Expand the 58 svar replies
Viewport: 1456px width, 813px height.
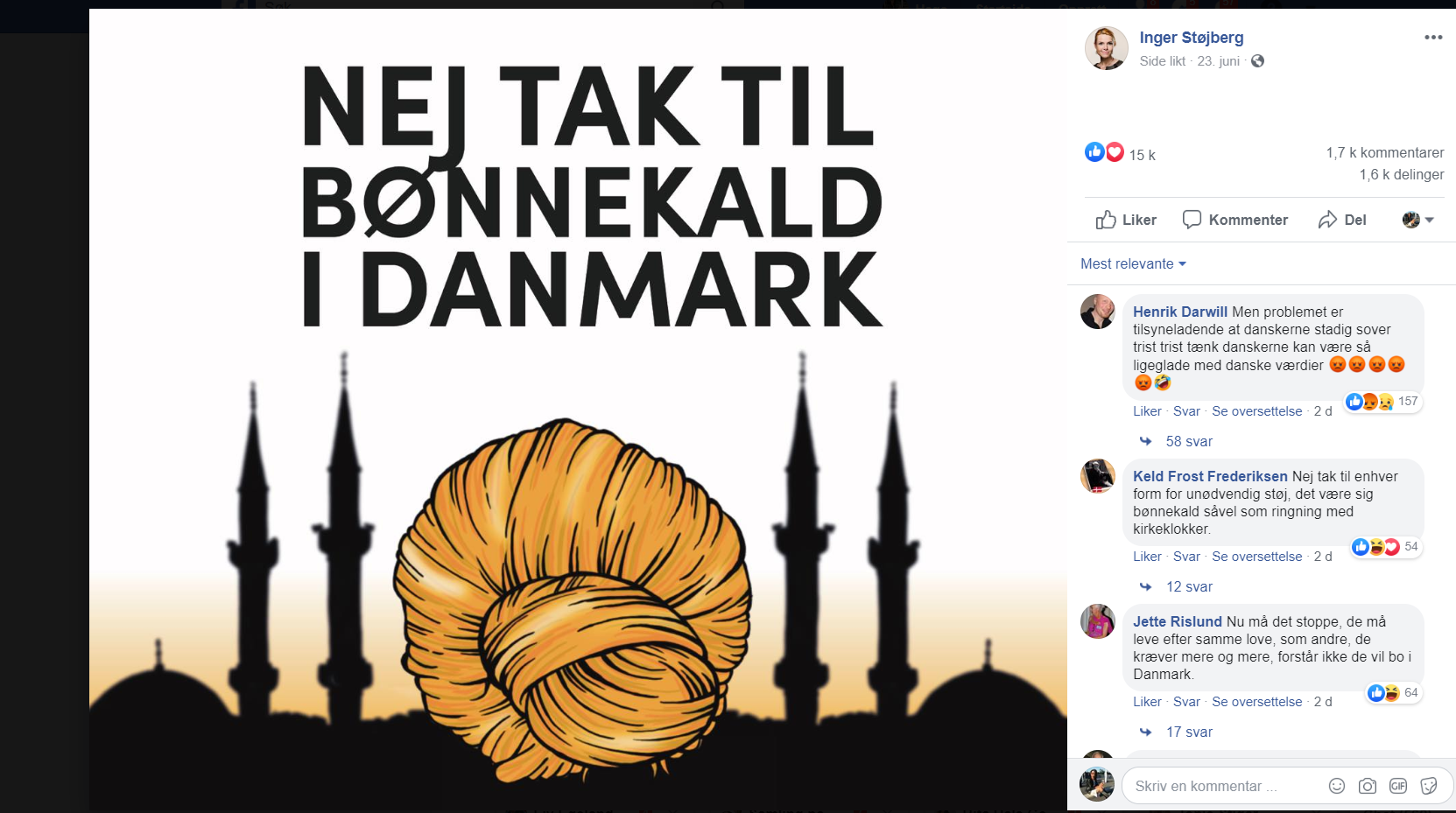[x=1189, y=441]
